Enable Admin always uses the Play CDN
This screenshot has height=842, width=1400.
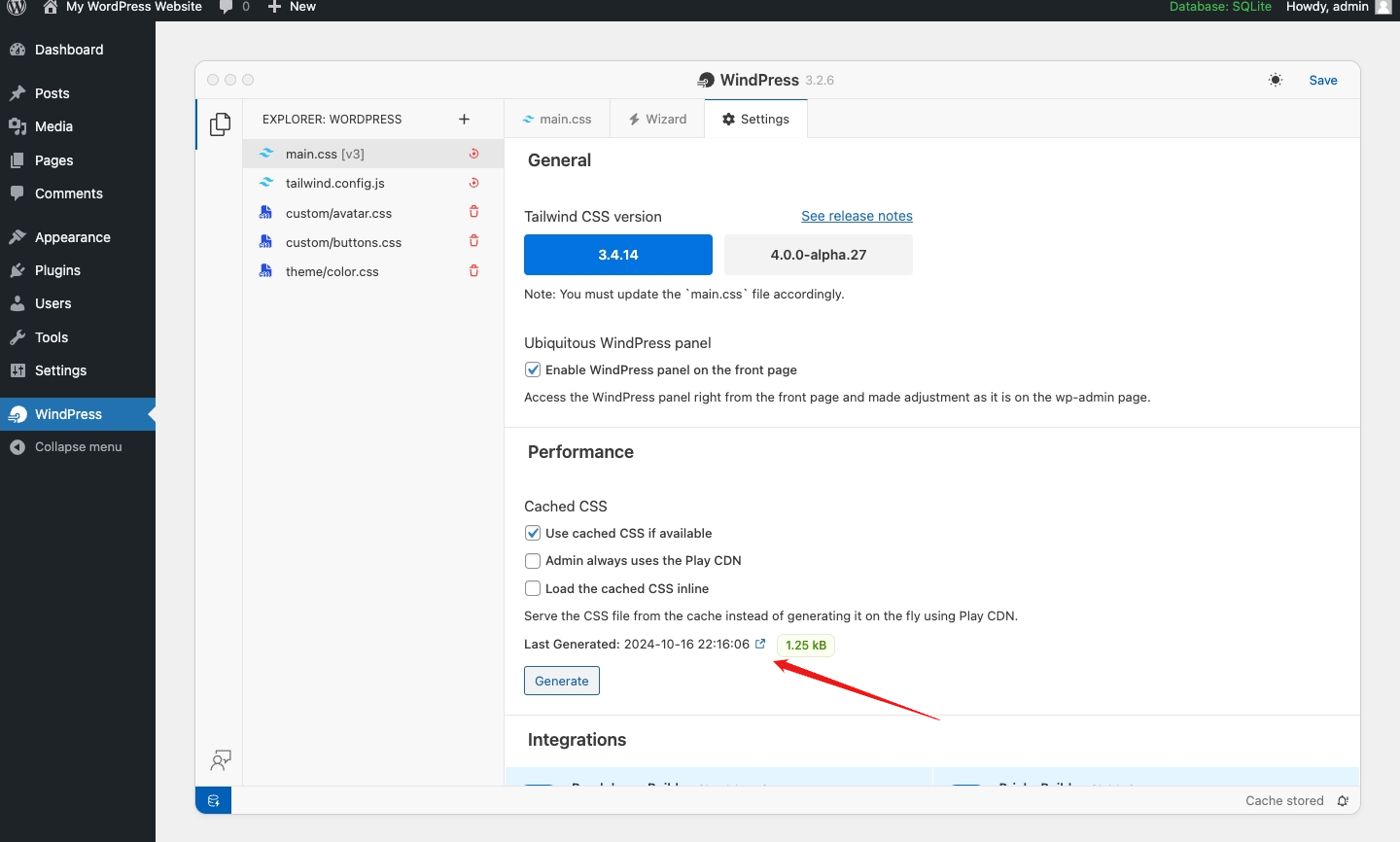tap(533, 561)
